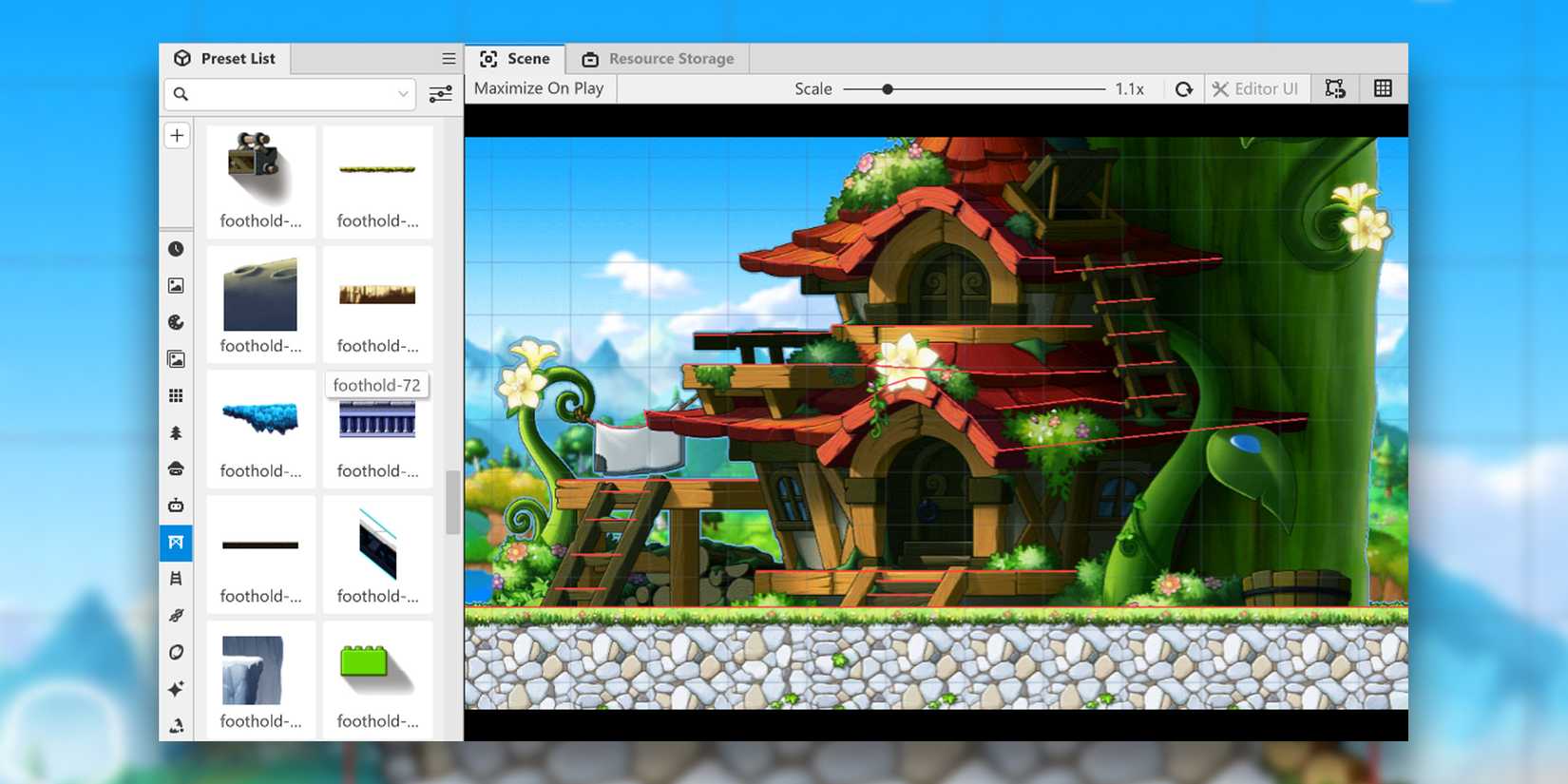Reset the scene scale with refresh icon
Viewport: 1568px width, 784px height.
(x=1183, y=89)
